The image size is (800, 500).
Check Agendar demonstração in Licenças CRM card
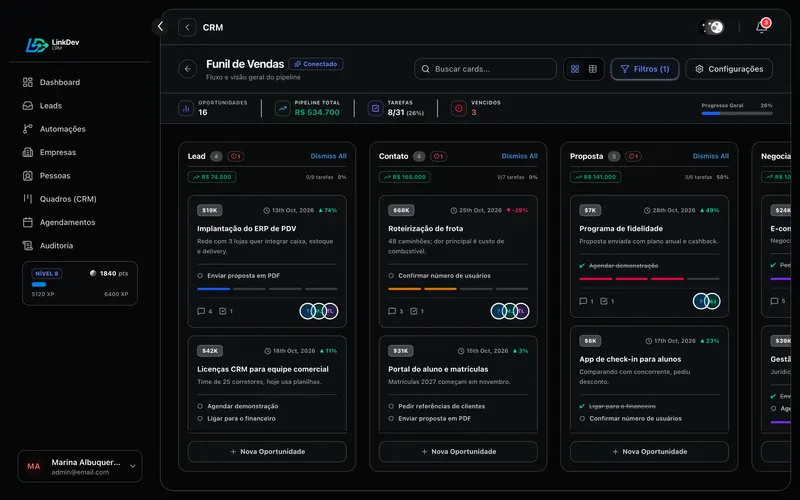pos(200,406)
